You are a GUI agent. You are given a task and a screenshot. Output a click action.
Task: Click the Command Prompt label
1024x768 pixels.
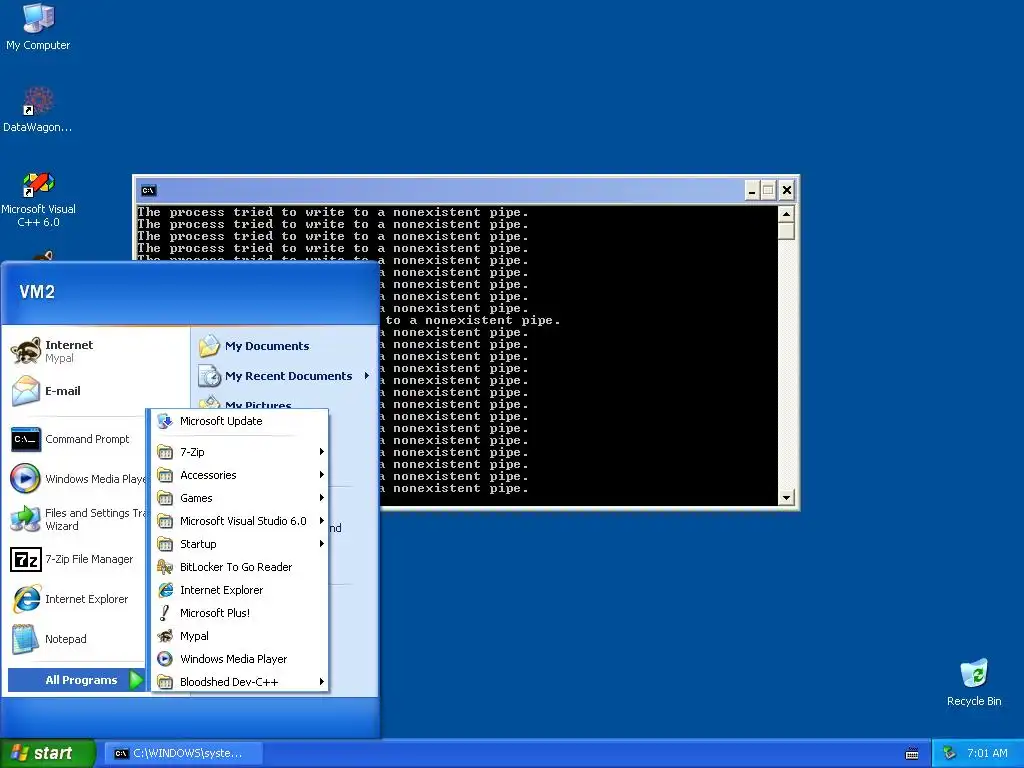point(87,439)
